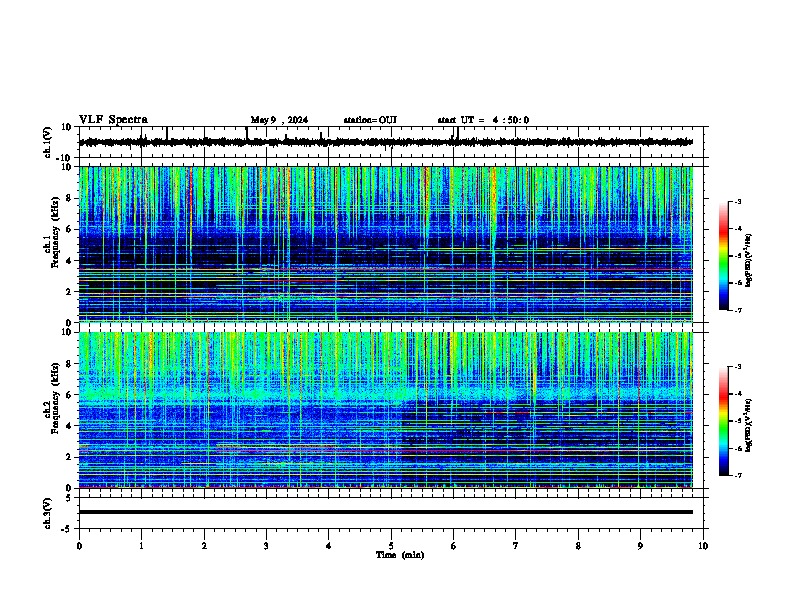Select the "ch.2 Frequency (kHz)" axis label
Image resolution: width=792 pixels, height=612 pixels.
tap(50, 398)
